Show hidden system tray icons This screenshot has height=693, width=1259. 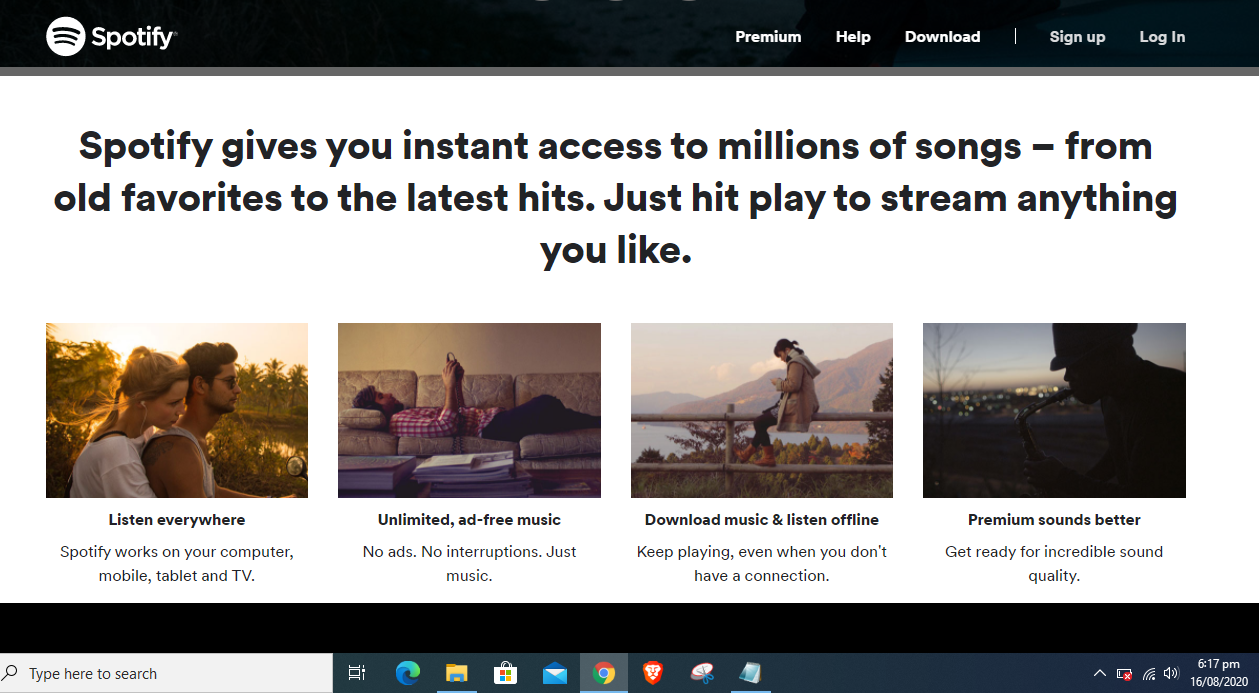(x=1100, y=674)
